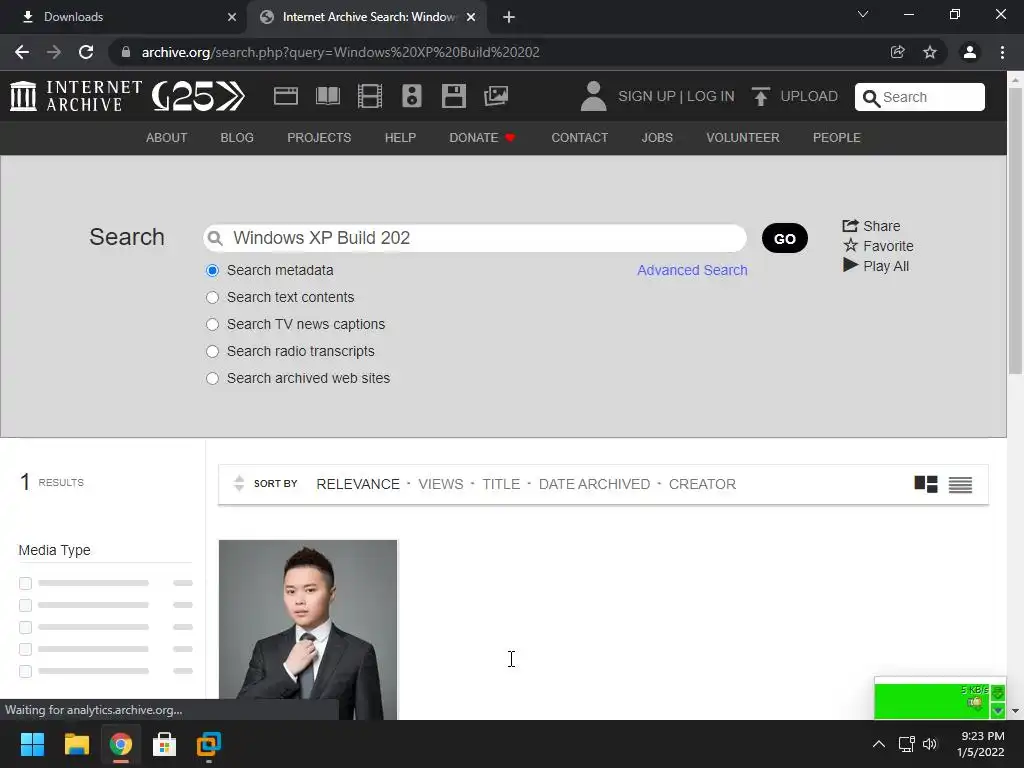Open the CONTACT menu item
This screenshot has height=768, width=1024.
pyautogui.click(x=579, y=138)
